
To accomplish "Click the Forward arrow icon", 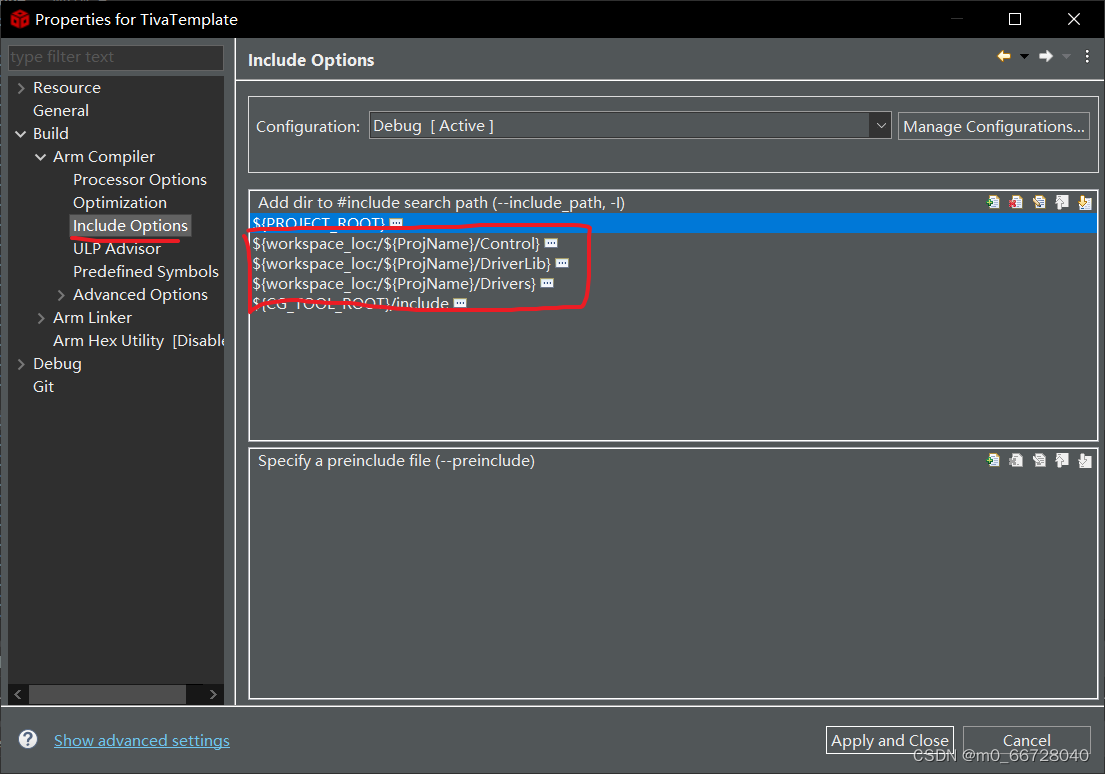I will pyautogui.click(x=1046, y=56).
